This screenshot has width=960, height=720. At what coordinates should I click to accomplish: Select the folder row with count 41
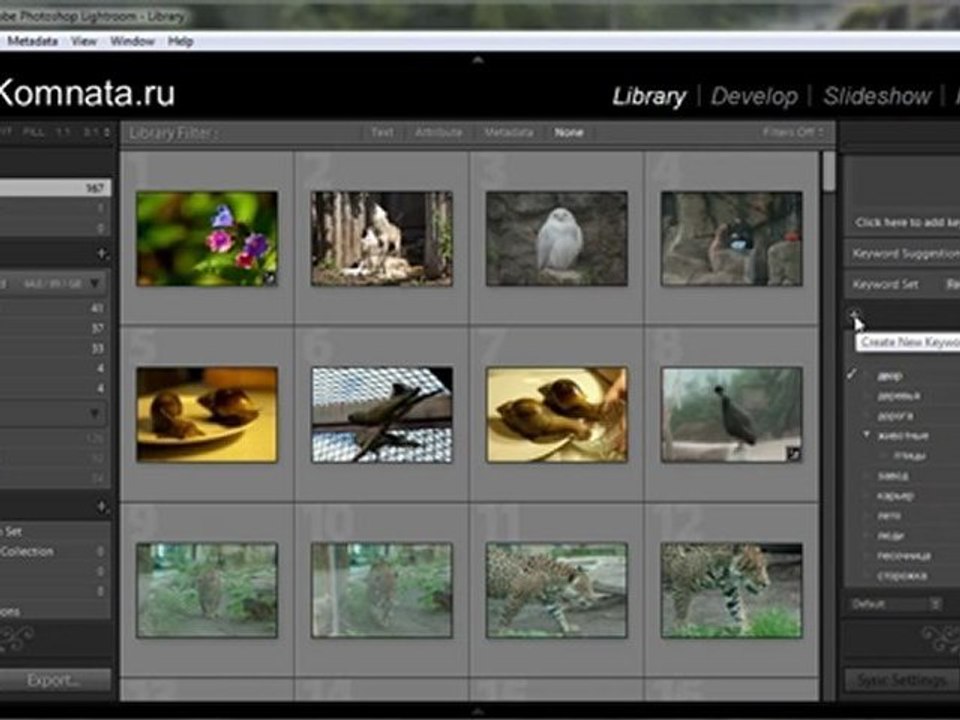point(55,308)
